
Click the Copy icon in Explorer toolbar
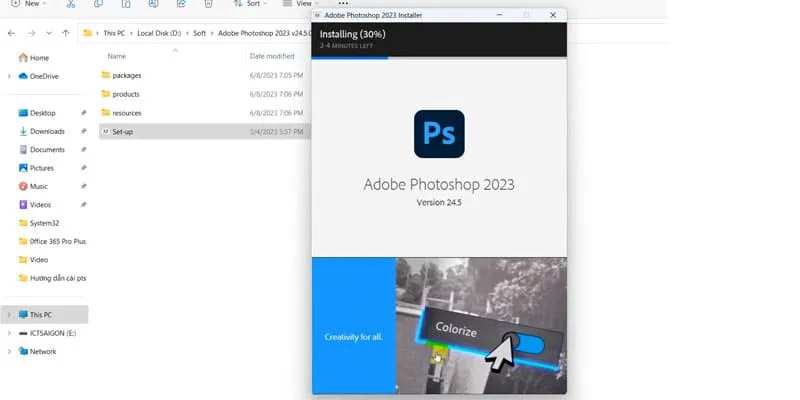pyautogui.click(x=98, y=4)
